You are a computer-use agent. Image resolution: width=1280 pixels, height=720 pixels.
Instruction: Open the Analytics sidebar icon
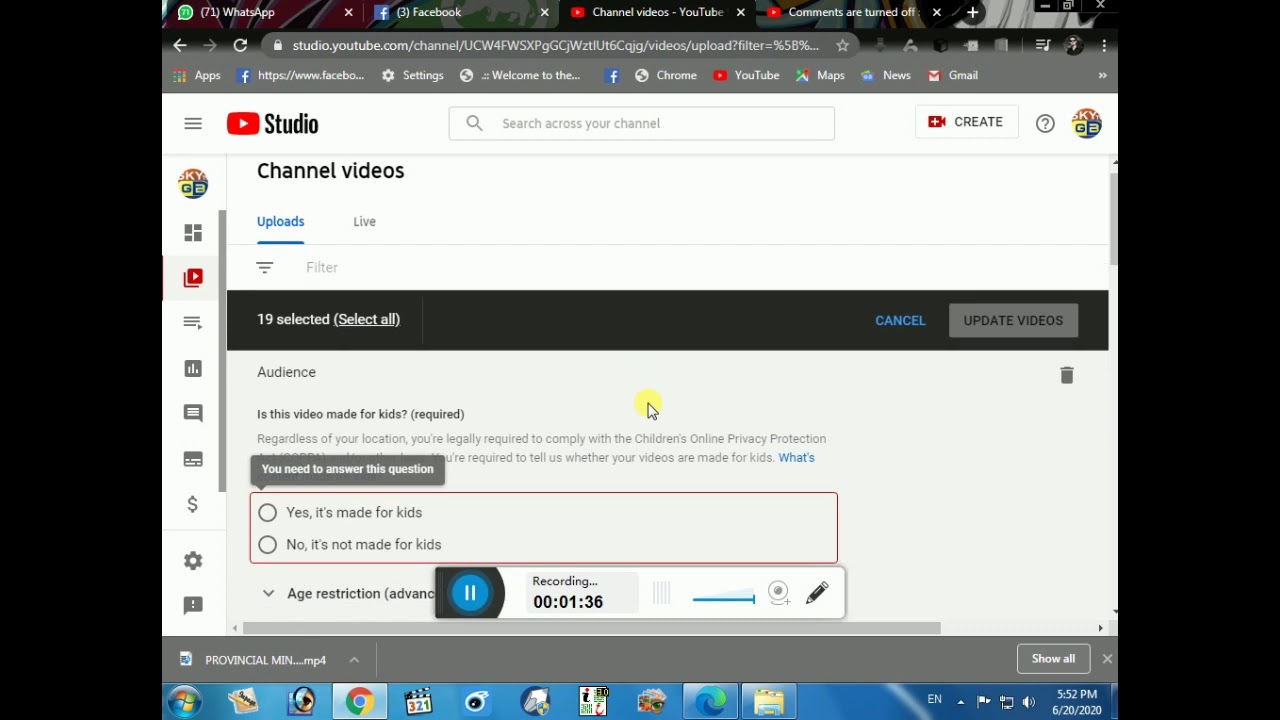tap(193, 369)
